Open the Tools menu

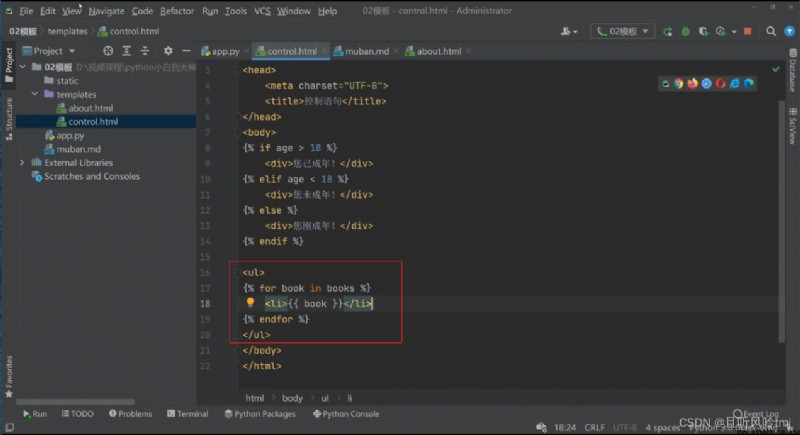(x=236, y=11)
